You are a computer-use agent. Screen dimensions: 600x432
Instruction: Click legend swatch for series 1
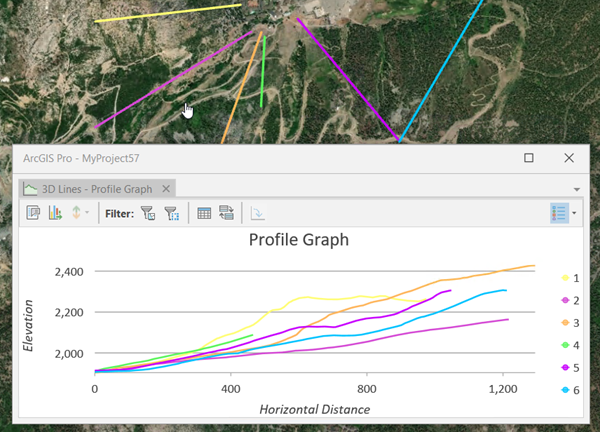coord(566,278)
